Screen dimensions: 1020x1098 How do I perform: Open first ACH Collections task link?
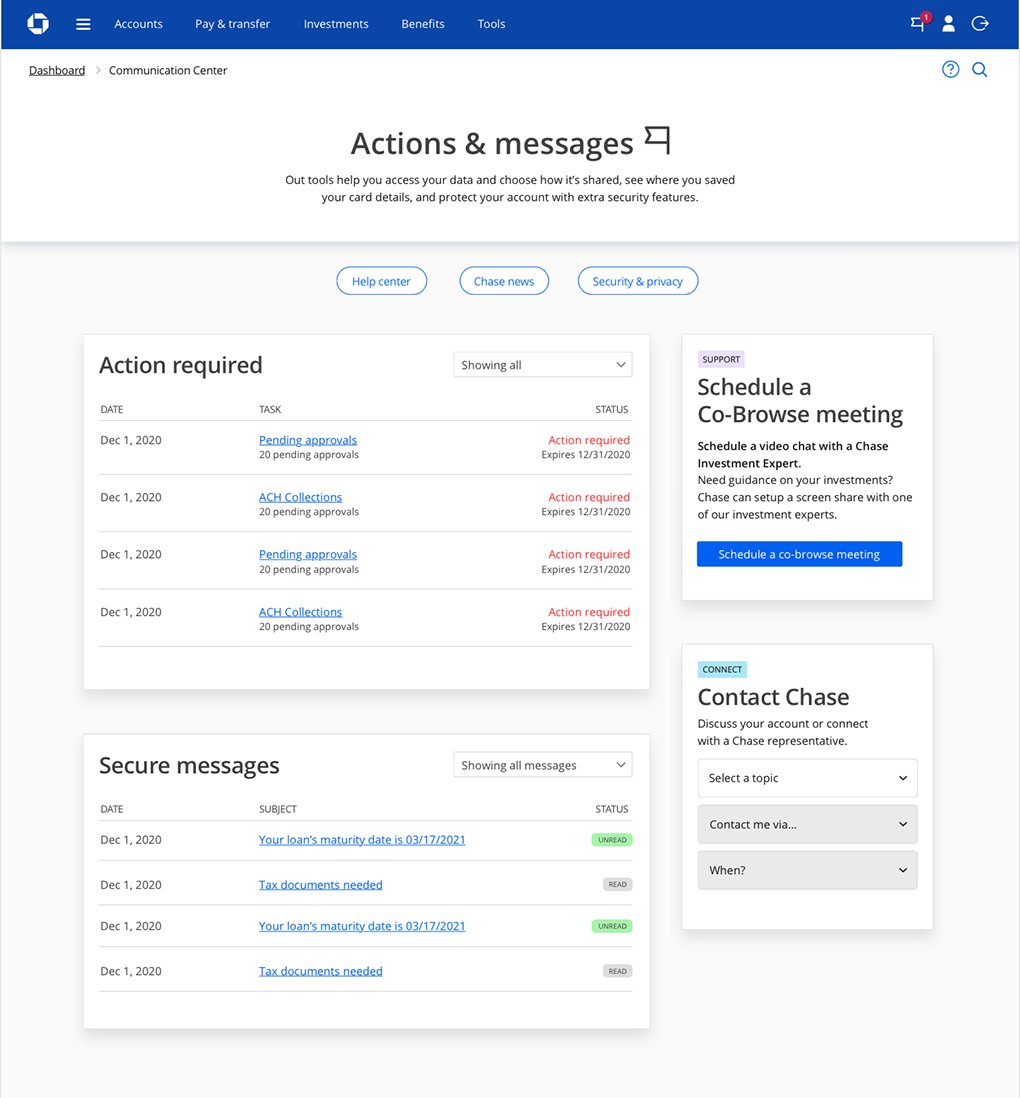300,497
